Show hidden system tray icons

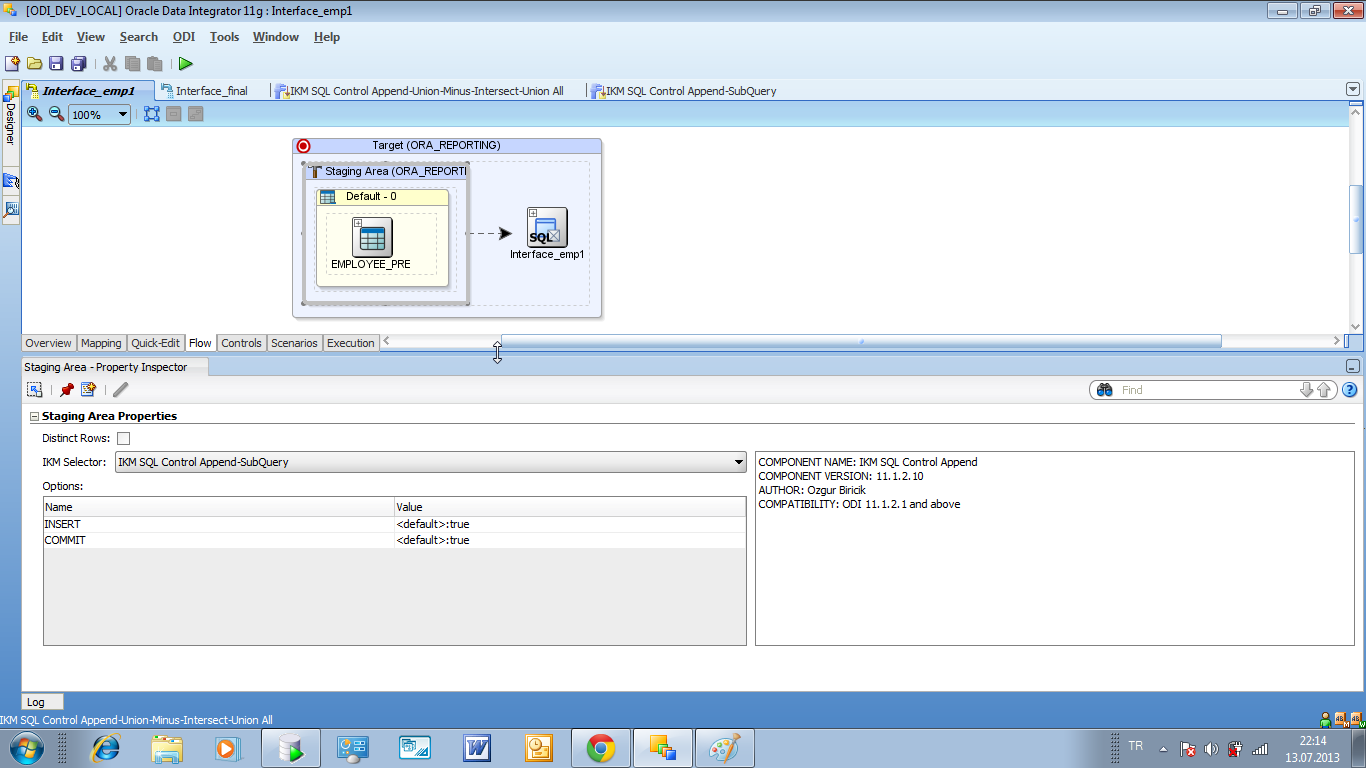(x=1163, y=749)
